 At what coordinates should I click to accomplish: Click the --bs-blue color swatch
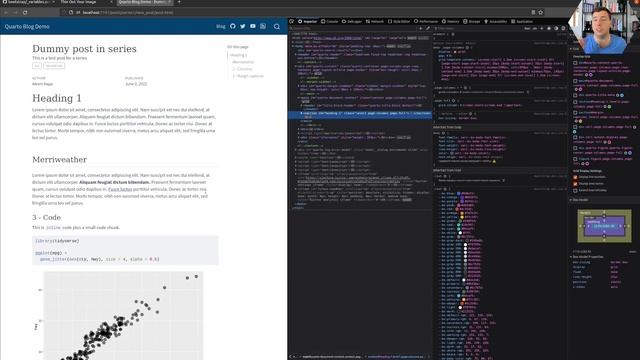[458, 193]
